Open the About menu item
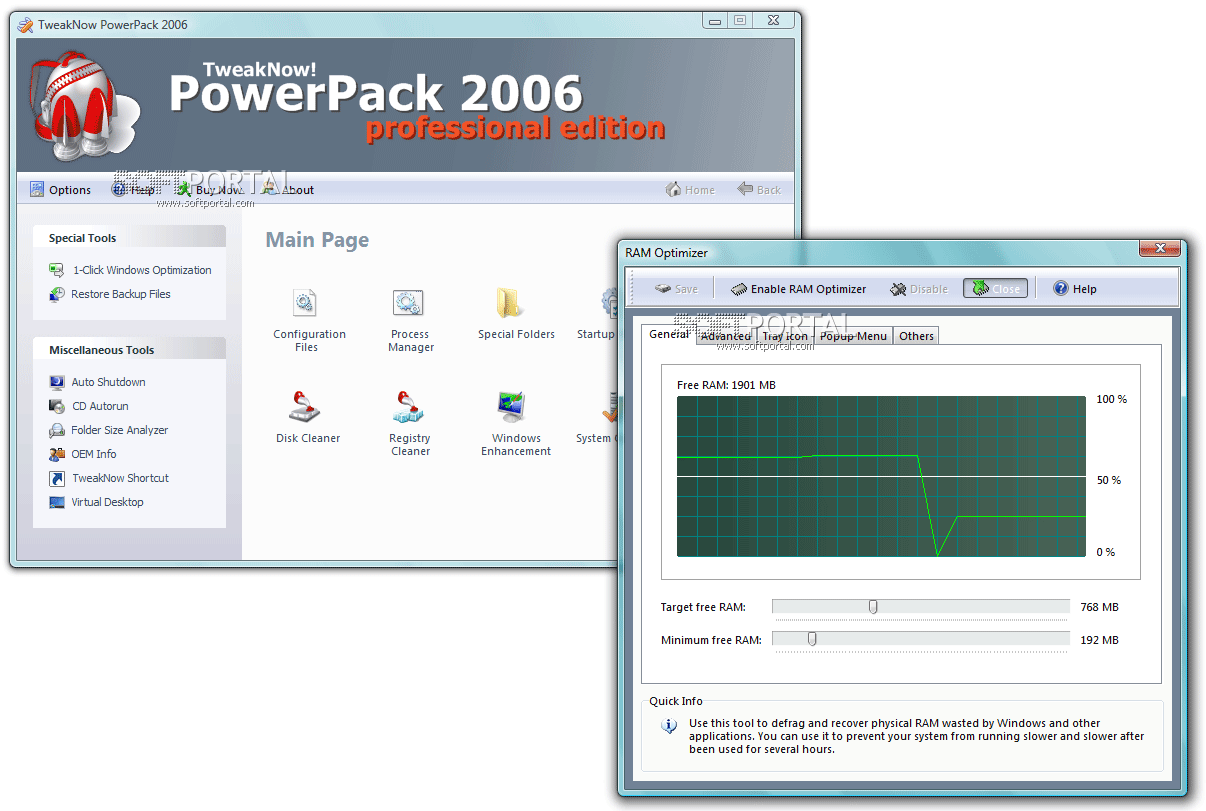Image resolution: width=1206 pixels, height=811 pixels. (287, 190)
